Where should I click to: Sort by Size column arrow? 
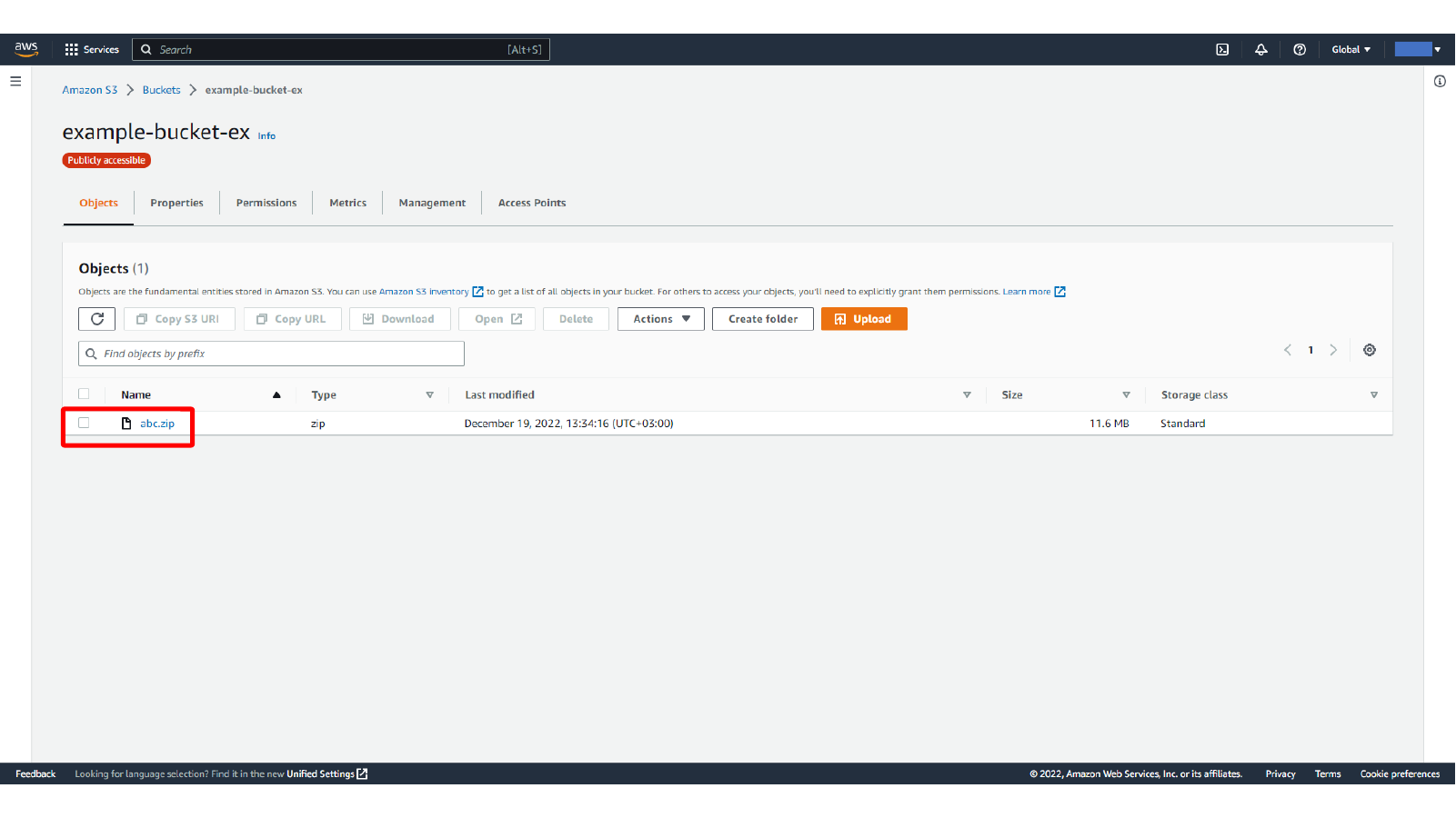point(1126,394)
